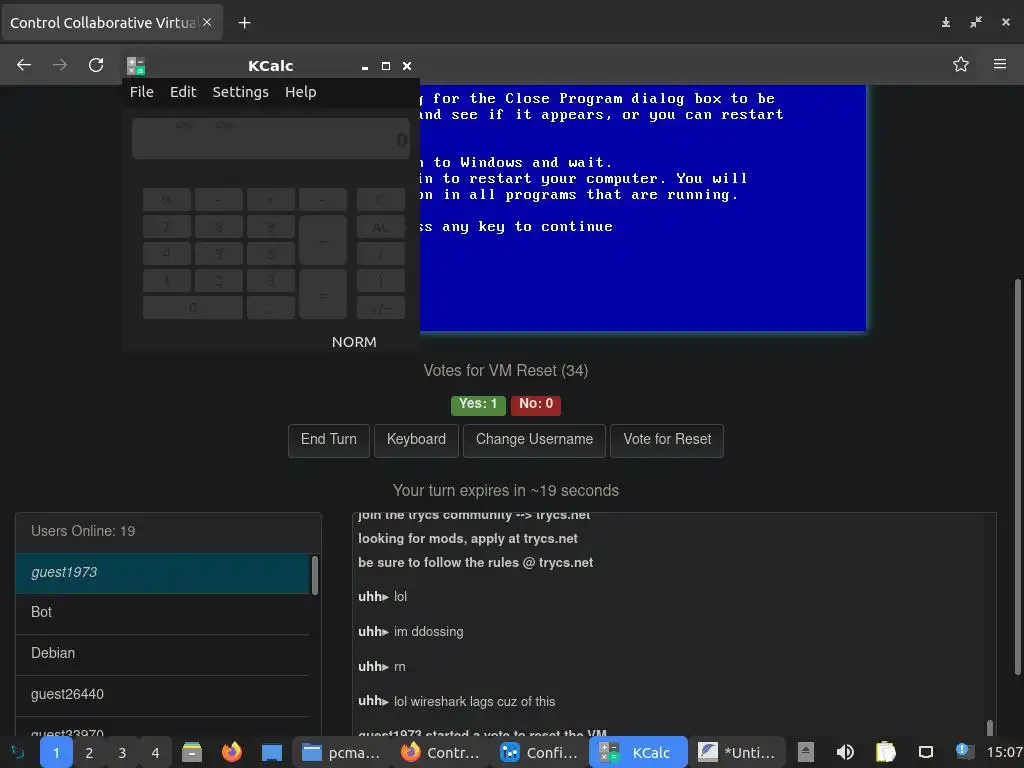Click 'Votes for VM Reset (34)' heading
Image resolution: width=1024 pixels, height=768 pixels.
click(505, 371)
